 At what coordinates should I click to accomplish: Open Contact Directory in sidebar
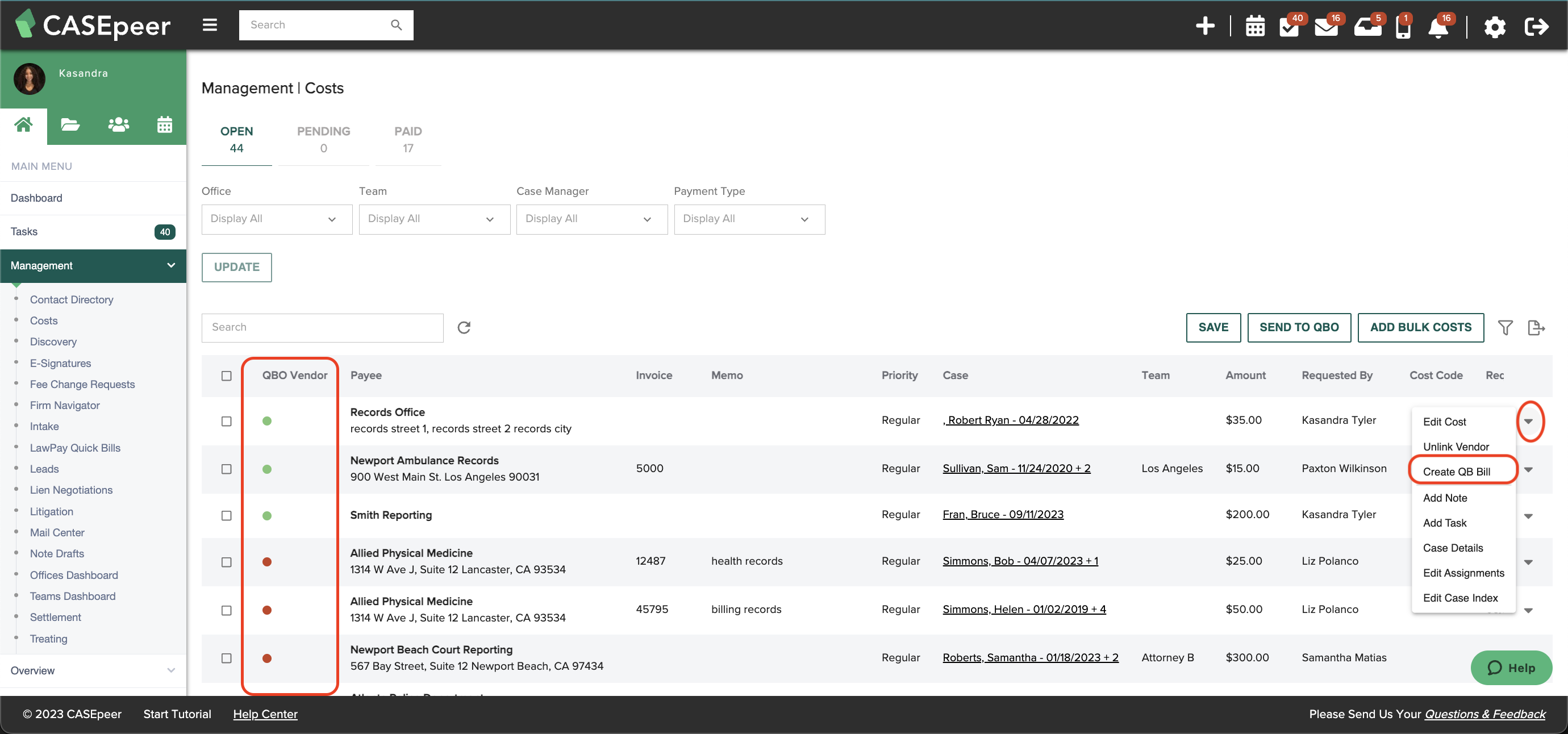[x=72, y=299]
